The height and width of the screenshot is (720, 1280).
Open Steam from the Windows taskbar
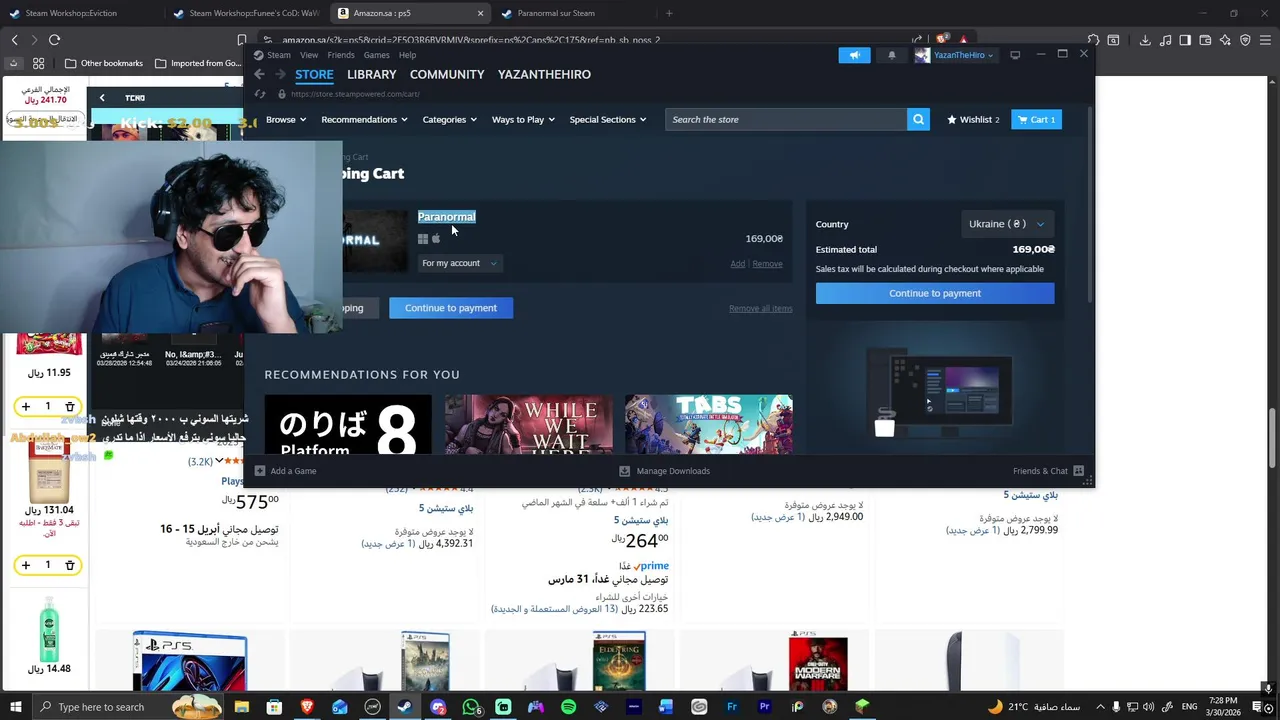tap(405, 707)
